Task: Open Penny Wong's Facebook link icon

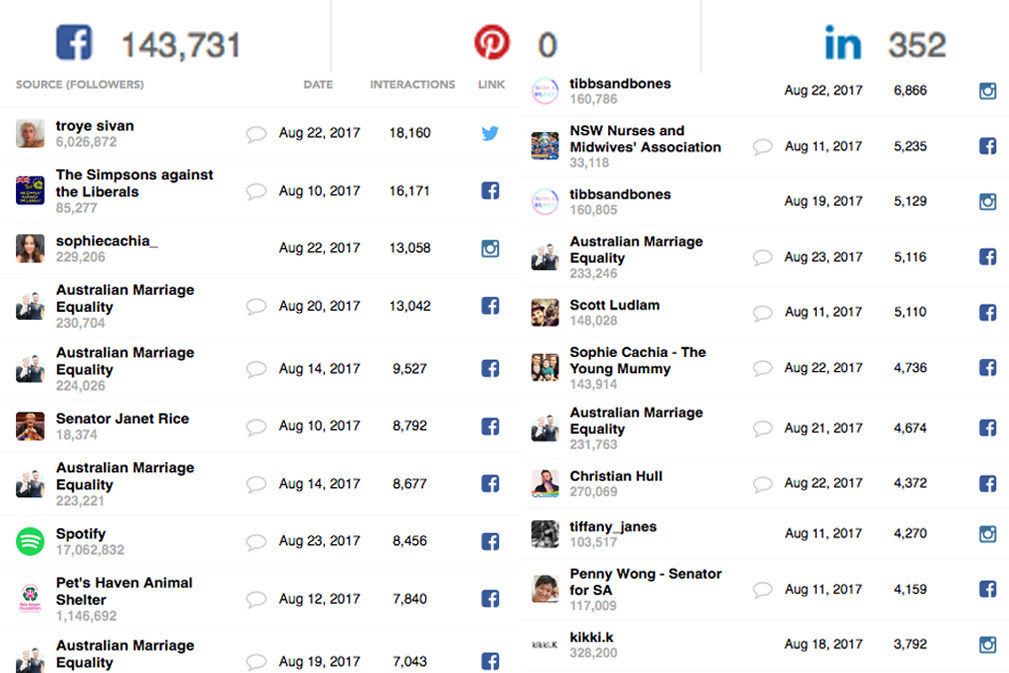Action: coord(988,589)
